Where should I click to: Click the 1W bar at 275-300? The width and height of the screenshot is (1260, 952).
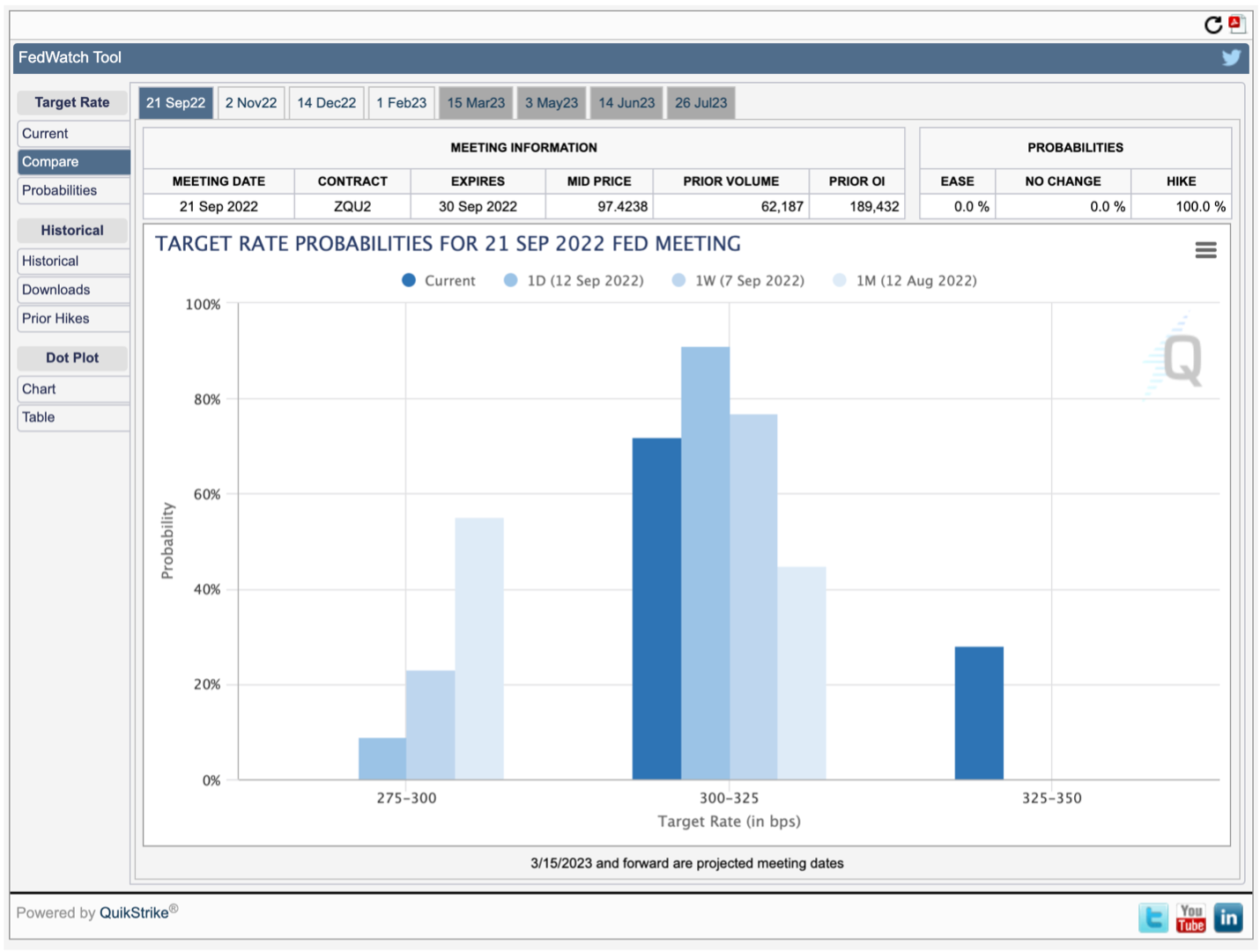point(431,725)
